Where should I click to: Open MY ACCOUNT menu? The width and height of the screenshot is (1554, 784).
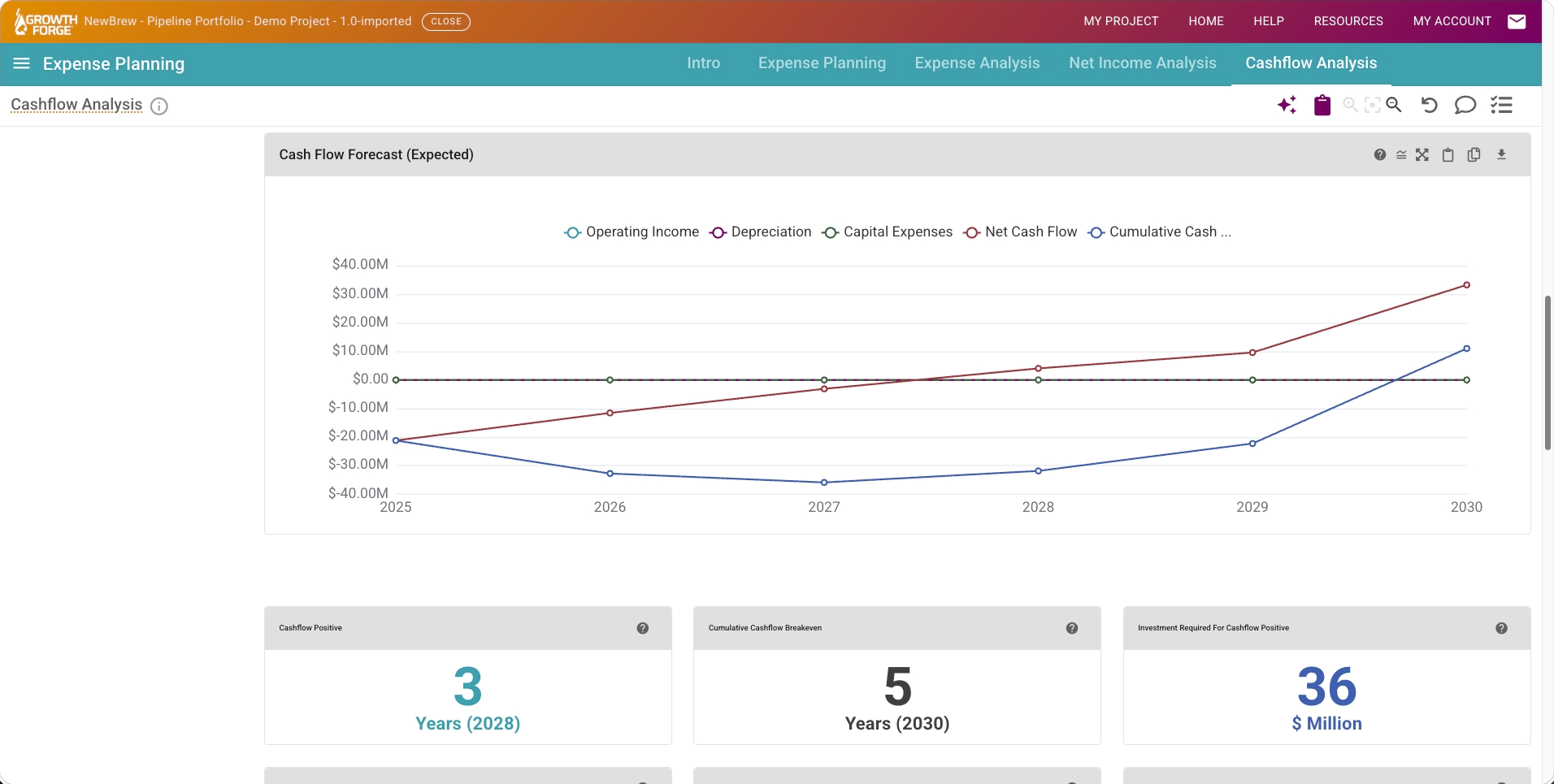click(x=1452, y=21)
